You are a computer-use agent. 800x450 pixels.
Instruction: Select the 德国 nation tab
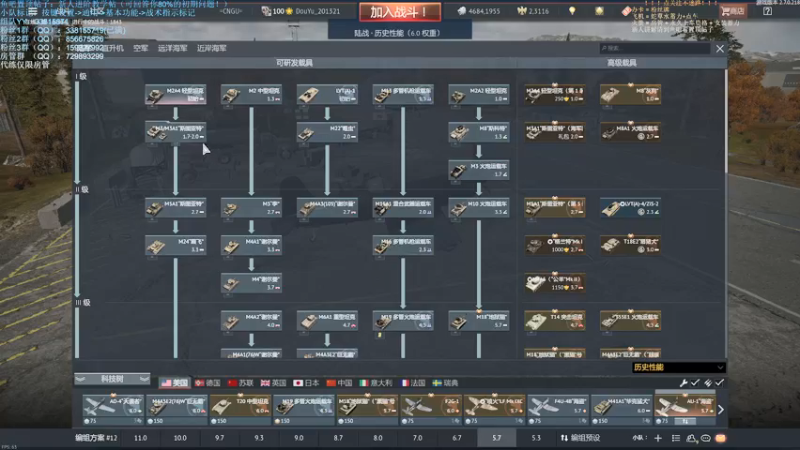click(x=207, y=383)
